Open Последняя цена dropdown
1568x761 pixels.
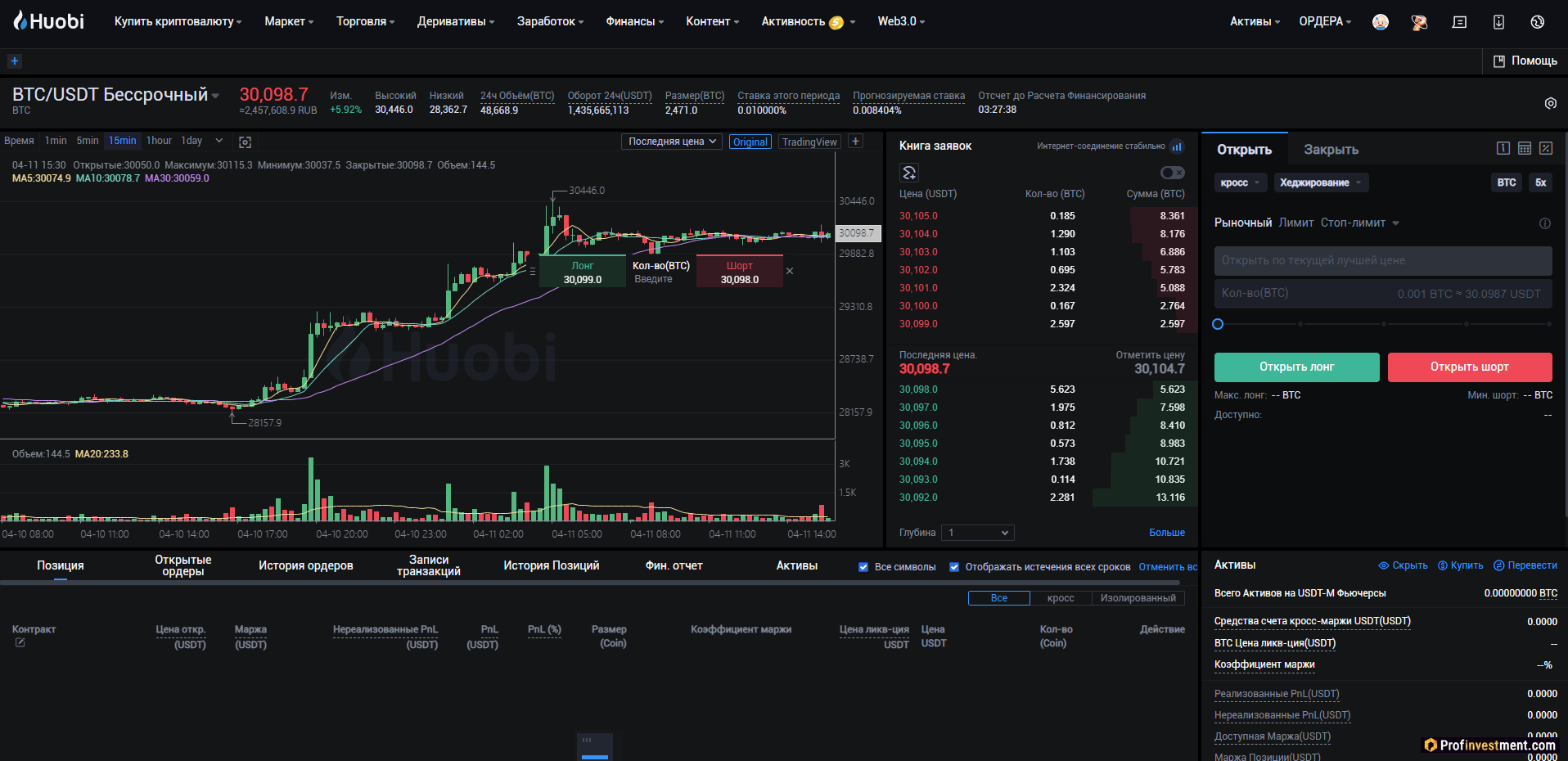click(672, 142)
